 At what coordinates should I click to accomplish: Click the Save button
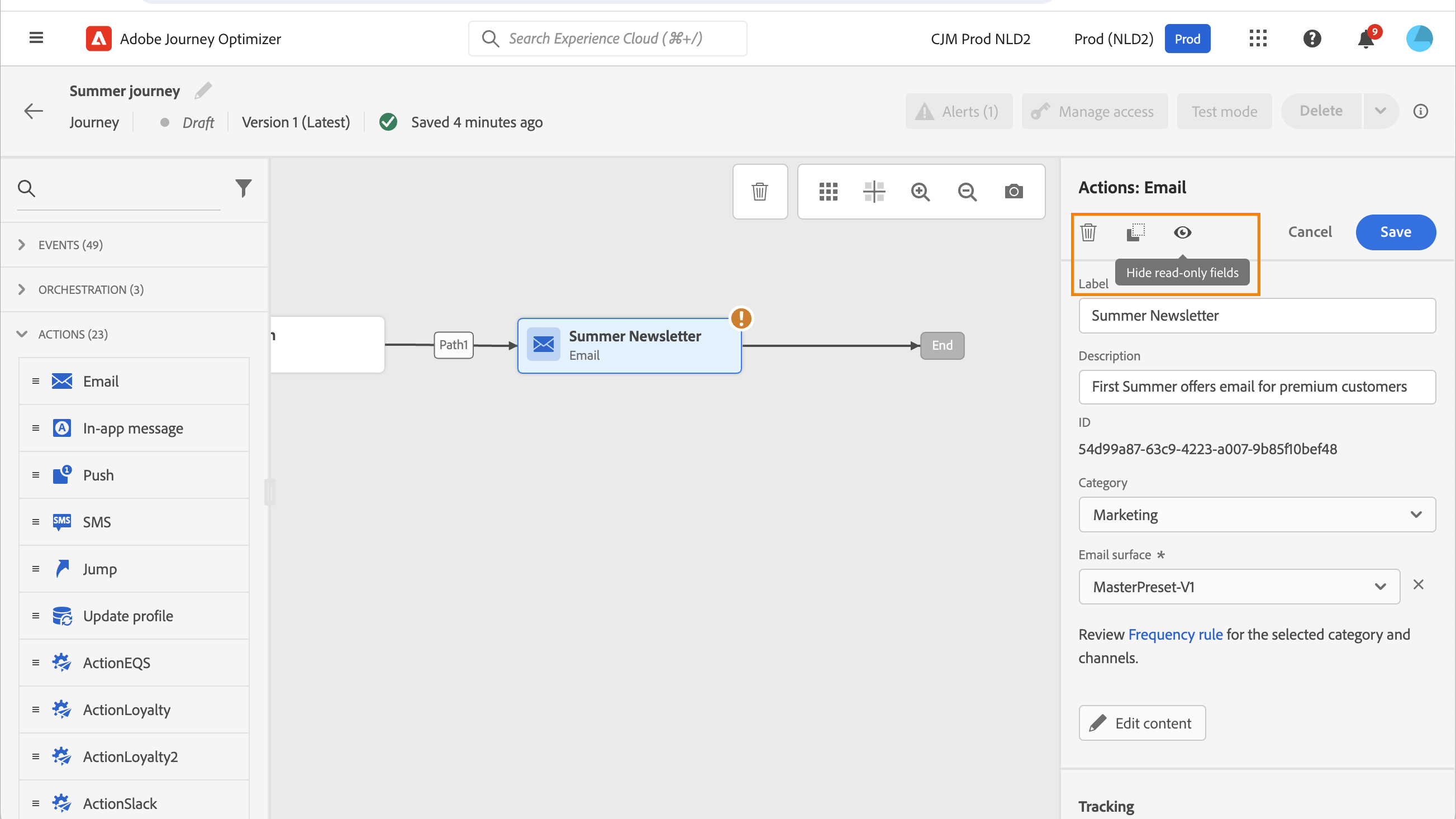point(1395,232)
